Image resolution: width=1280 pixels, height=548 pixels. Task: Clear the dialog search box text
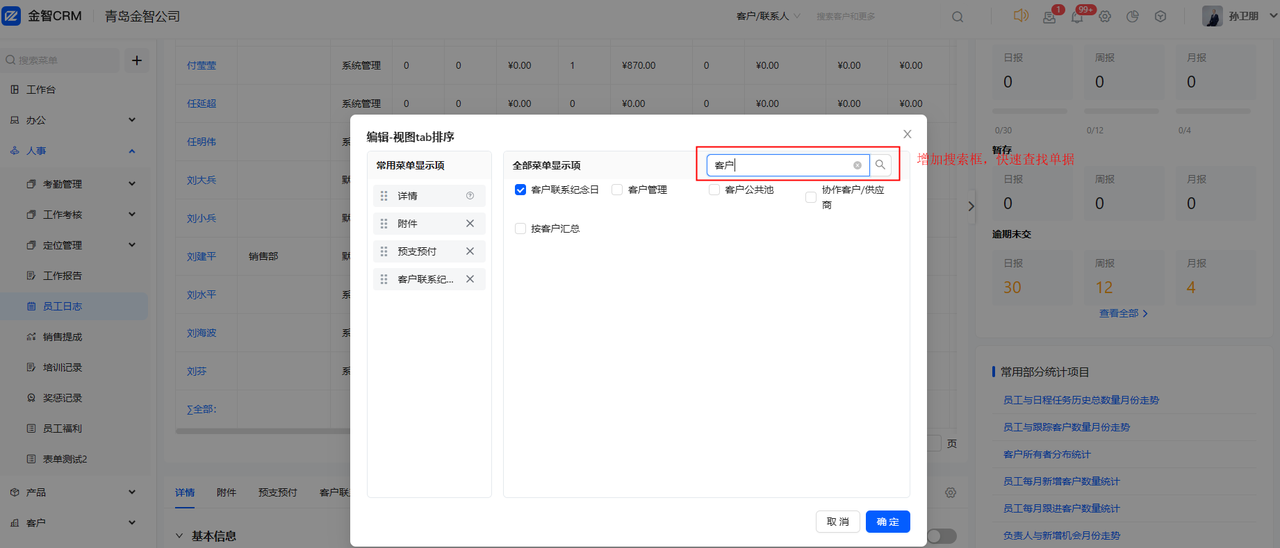click(x=857, y=165)
